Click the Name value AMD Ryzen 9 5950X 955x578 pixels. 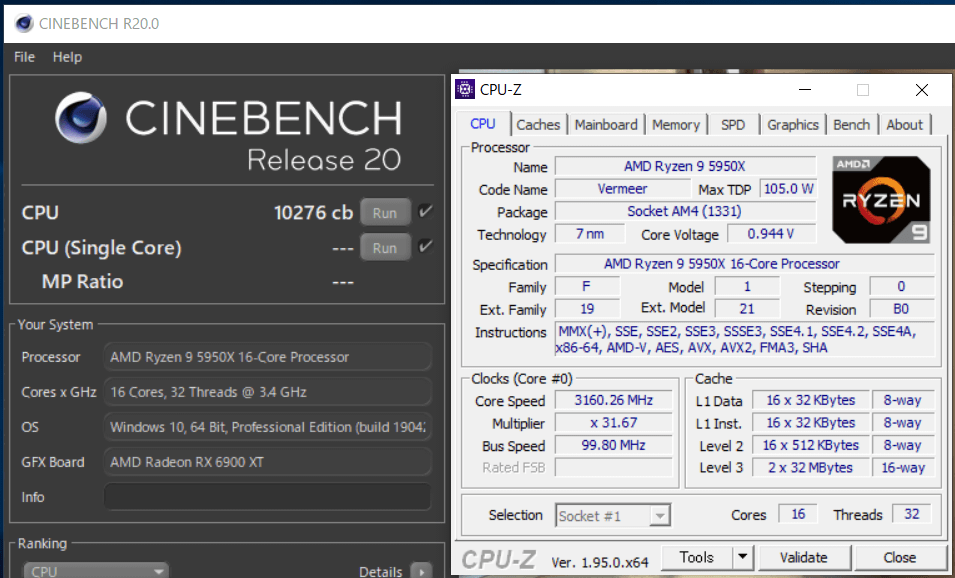(685, 166)
